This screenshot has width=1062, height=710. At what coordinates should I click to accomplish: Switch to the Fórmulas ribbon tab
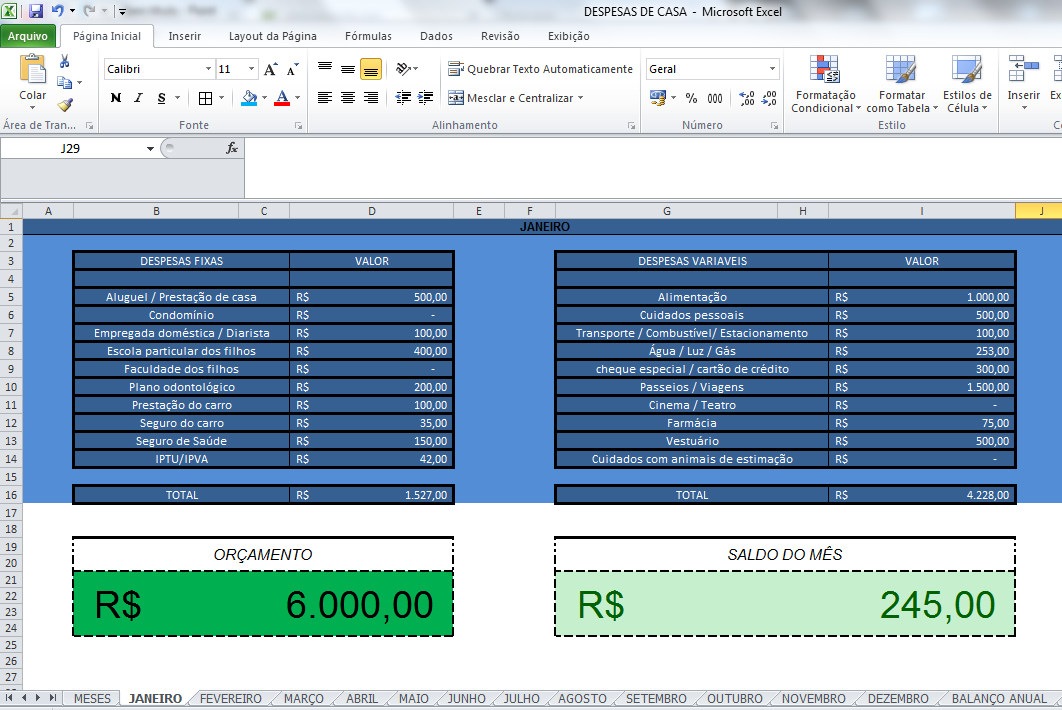click(x=368, y=36)
